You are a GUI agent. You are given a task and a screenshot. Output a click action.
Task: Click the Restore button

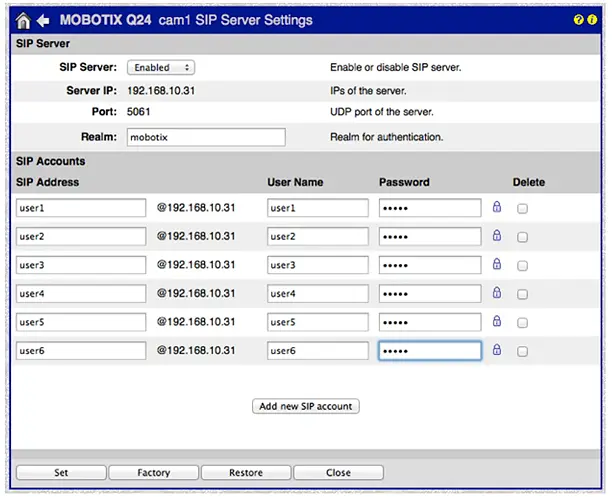coord(245,473)
